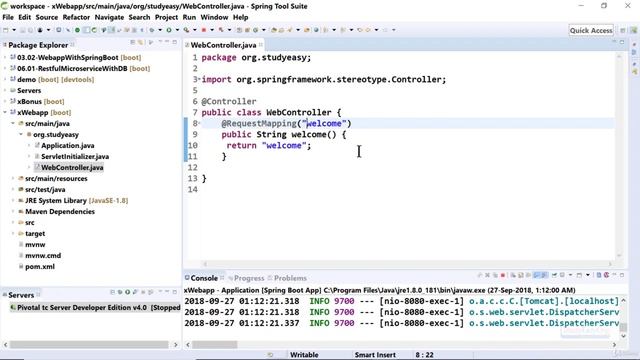Open the Package Explorer view menu
The image size is (640, 360).
[160, 42]
